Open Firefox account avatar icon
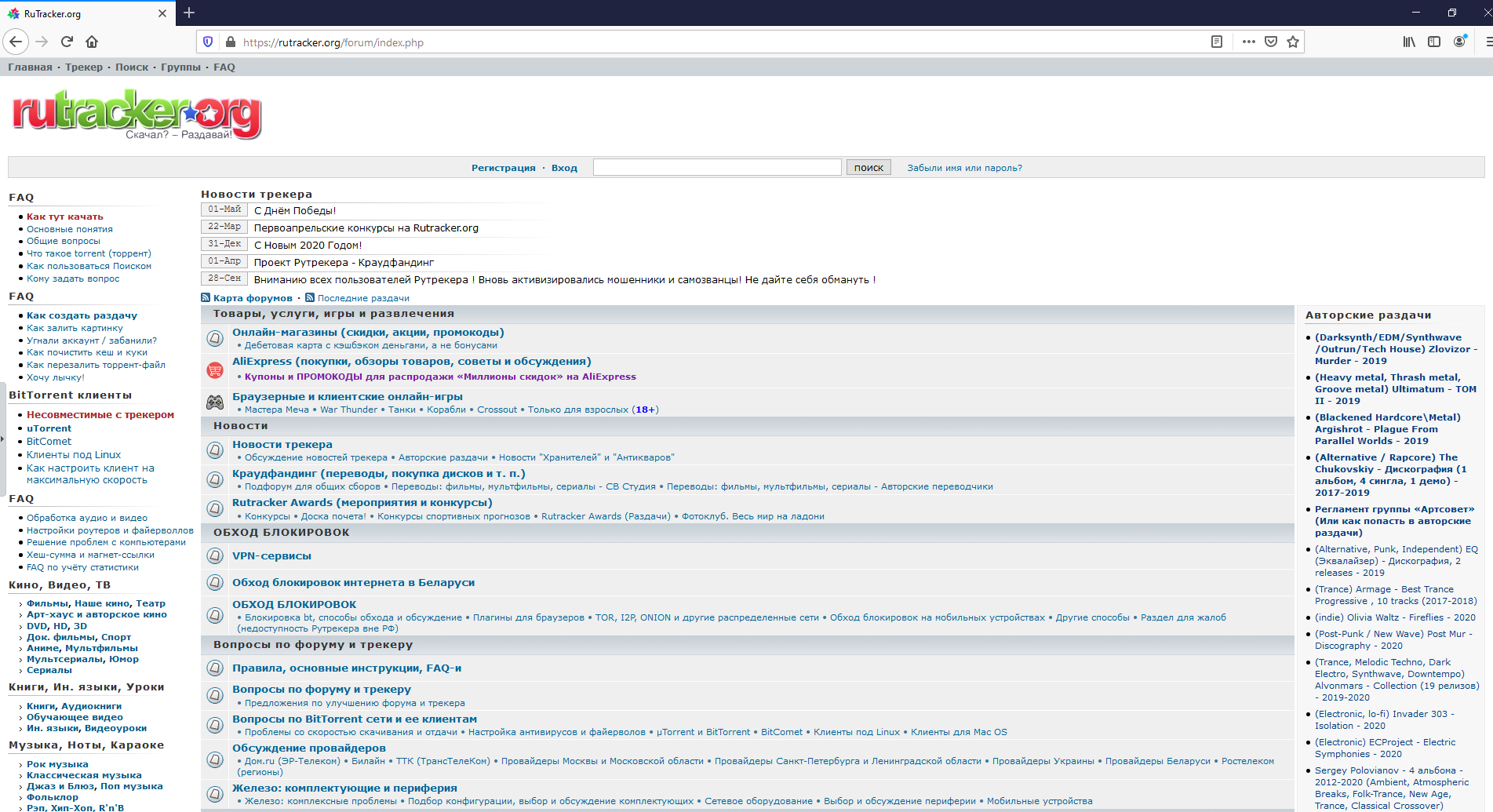1493x812 pixels. click(1459, 42)
